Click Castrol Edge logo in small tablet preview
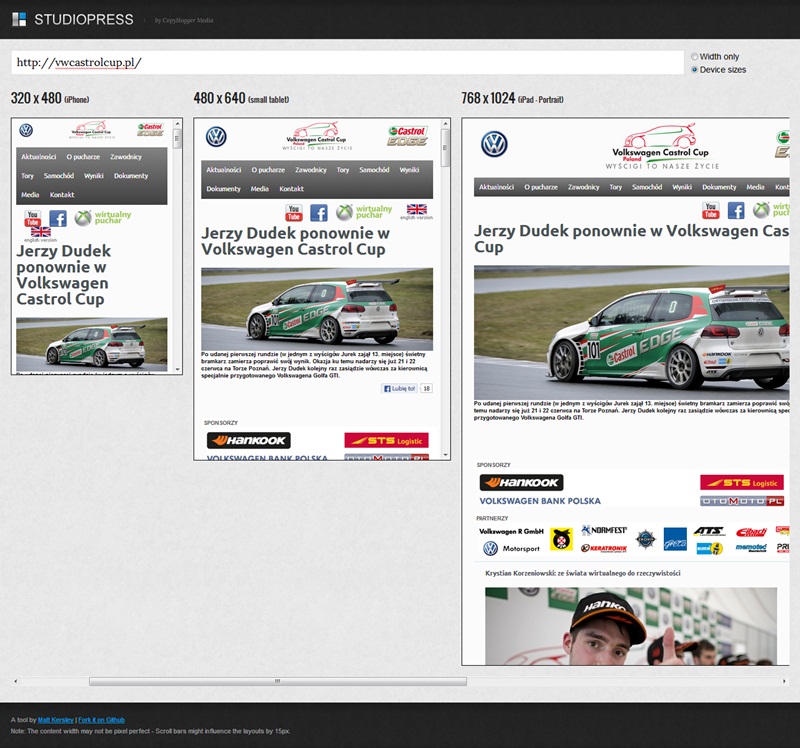The image size is (800, 748). [408, 136]
